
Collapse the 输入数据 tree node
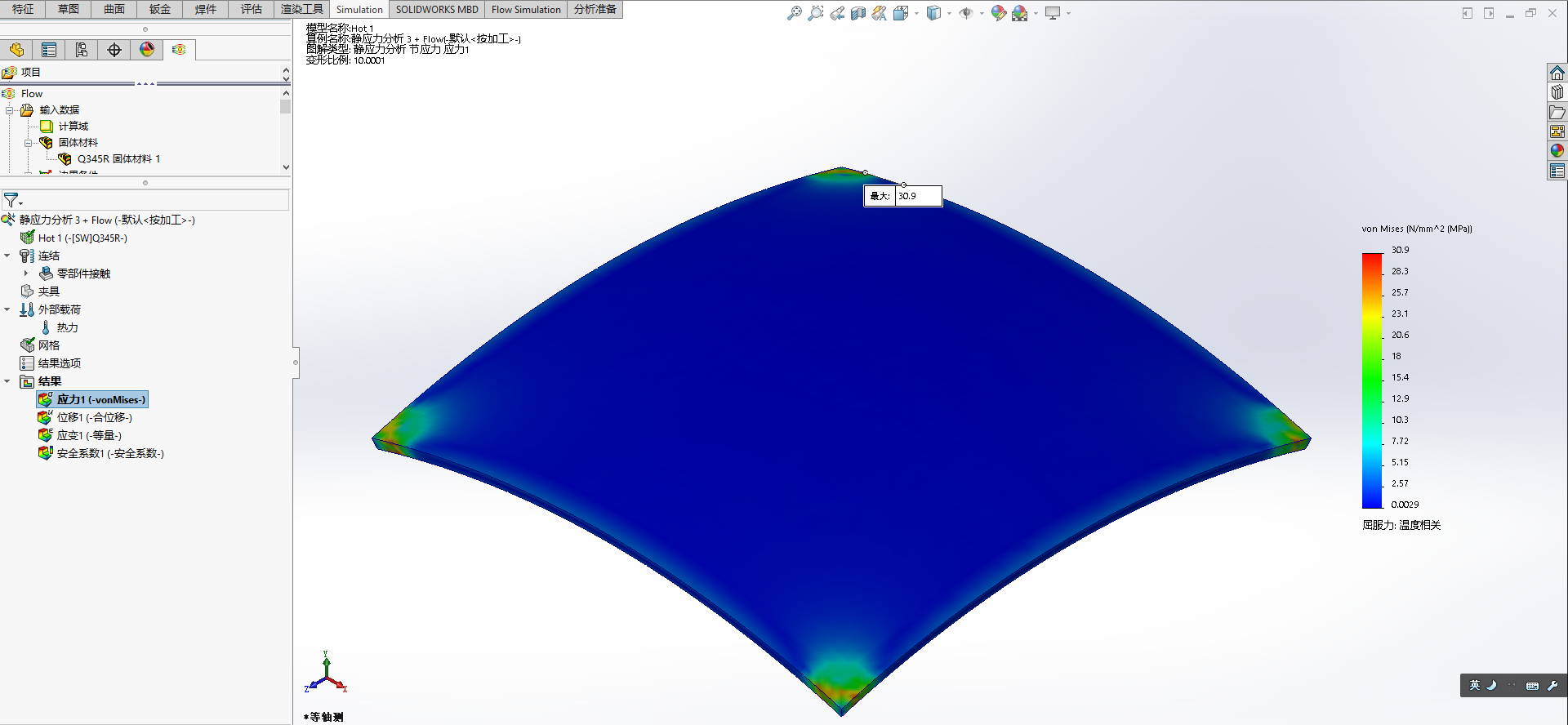10,110
